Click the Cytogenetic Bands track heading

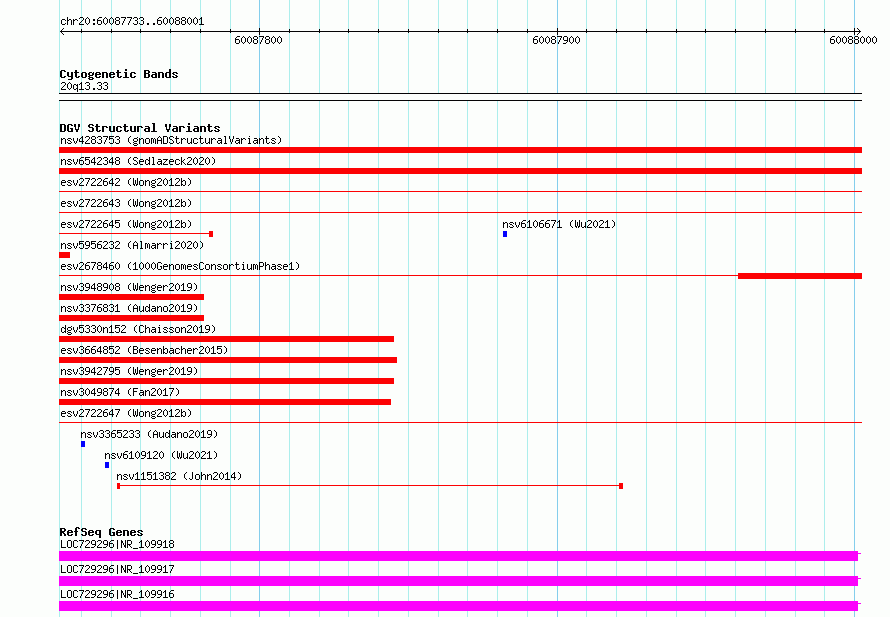point(119,74)
